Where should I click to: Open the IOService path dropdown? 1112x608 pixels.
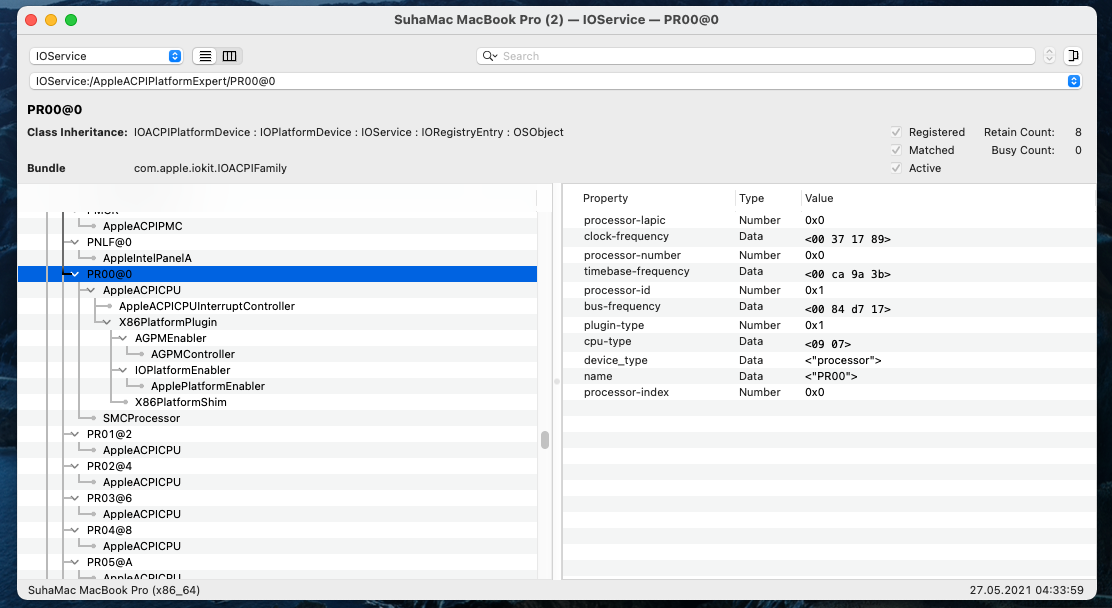pyautogui.click(x=555, y=81)
